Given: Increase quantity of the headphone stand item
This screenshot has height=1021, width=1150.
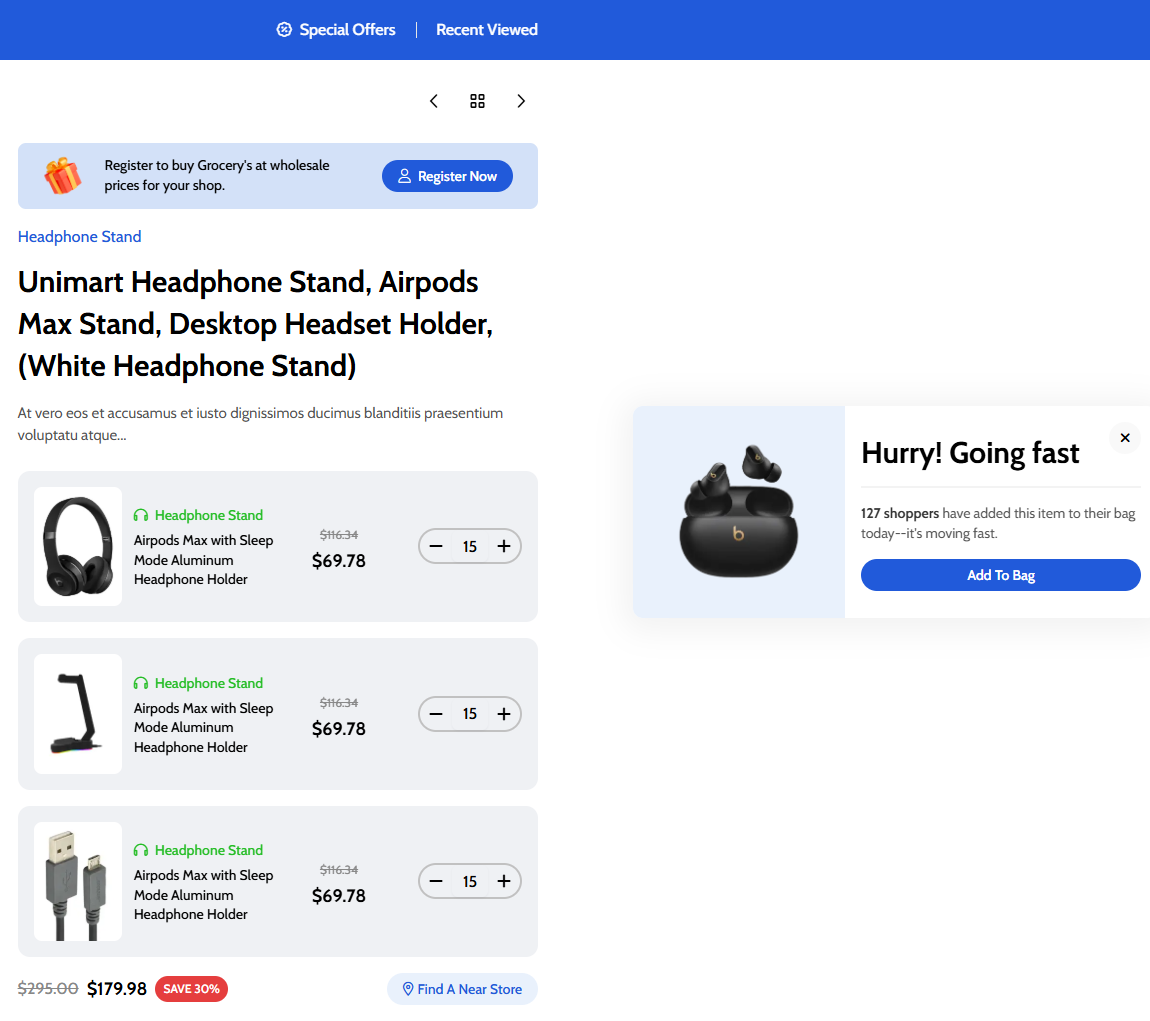Looking at the screenshot, I should (x=504, y=714).
